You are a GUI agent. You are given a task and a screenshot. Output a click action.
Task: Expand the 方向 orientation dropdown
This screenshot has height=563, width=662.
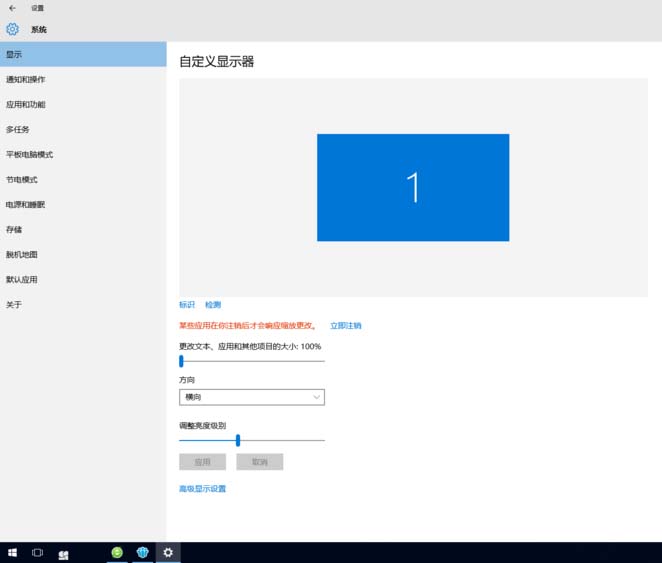pyautogui.click(x=251, y=397)
